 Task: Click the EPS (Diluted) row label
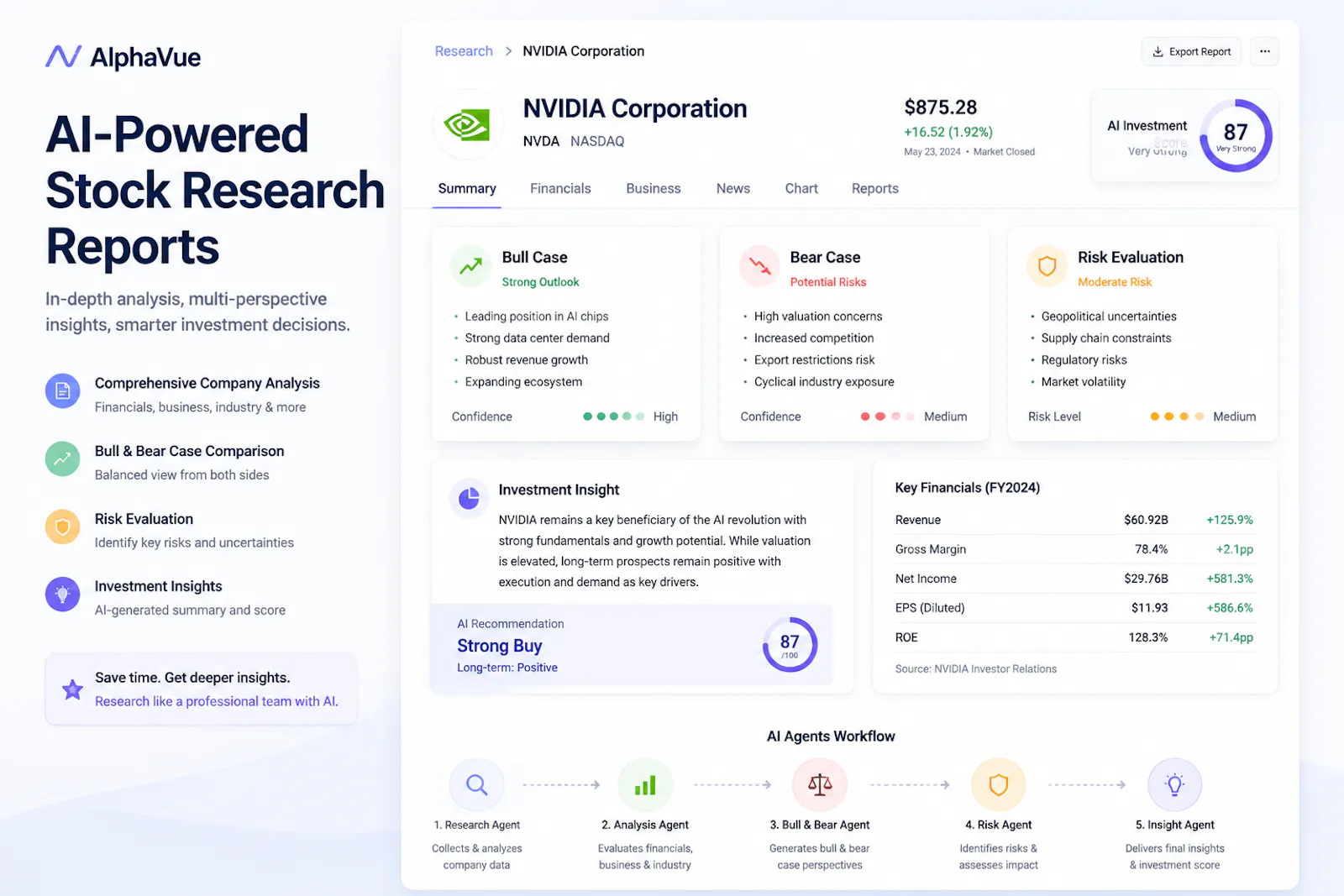pos(930,608)
